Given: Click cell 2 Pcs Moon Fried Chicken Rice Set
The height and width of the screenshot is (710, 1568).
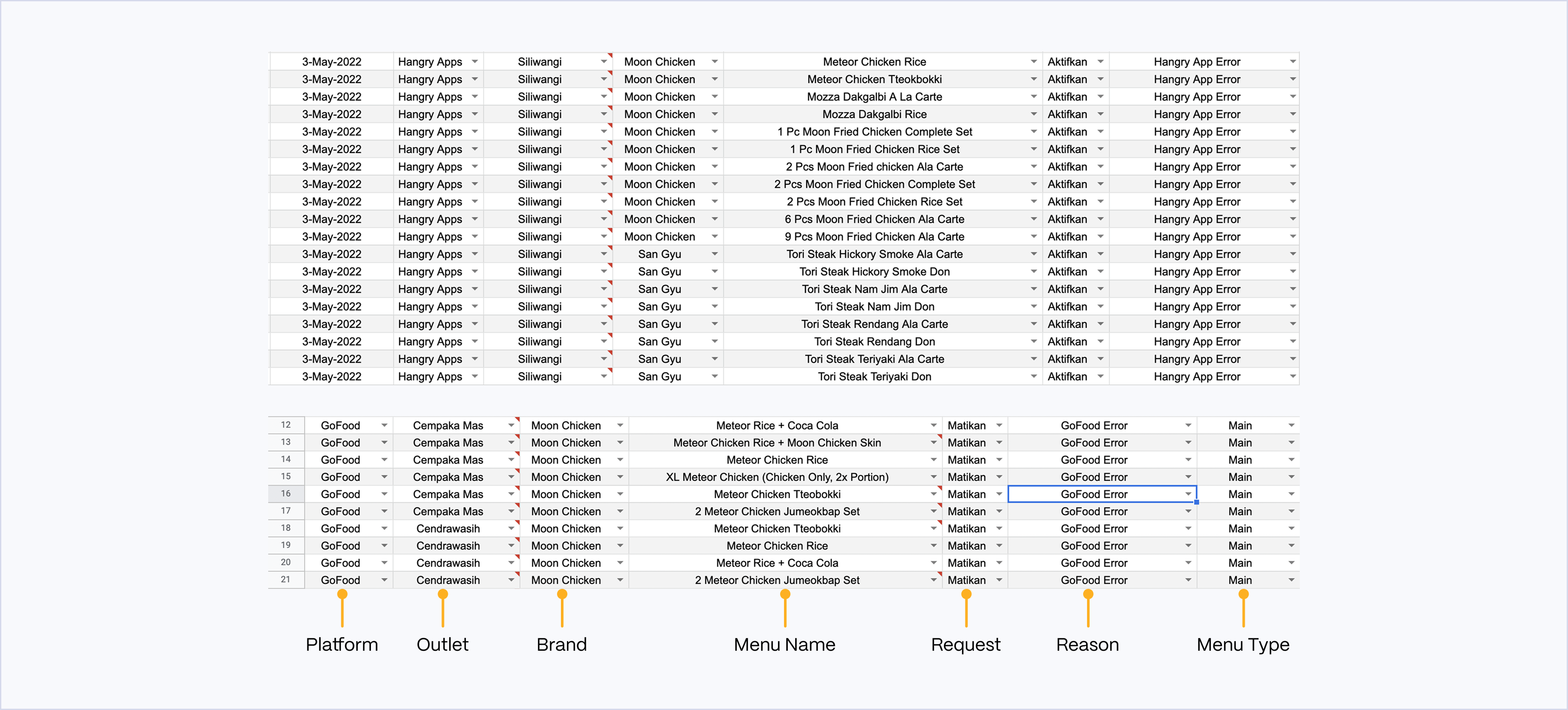Looking at the screenshot, I should [x=882, y=201].
